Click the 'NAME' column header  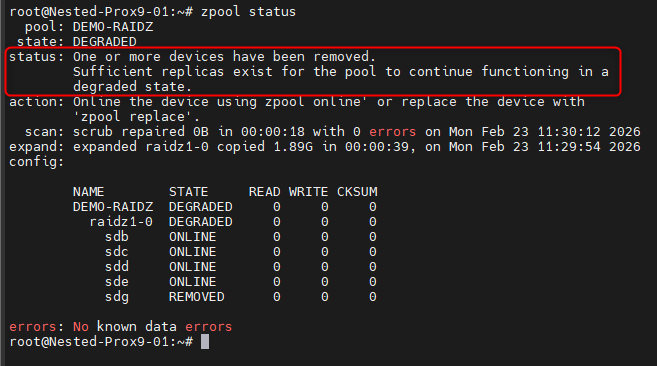(x=88, y=192)
